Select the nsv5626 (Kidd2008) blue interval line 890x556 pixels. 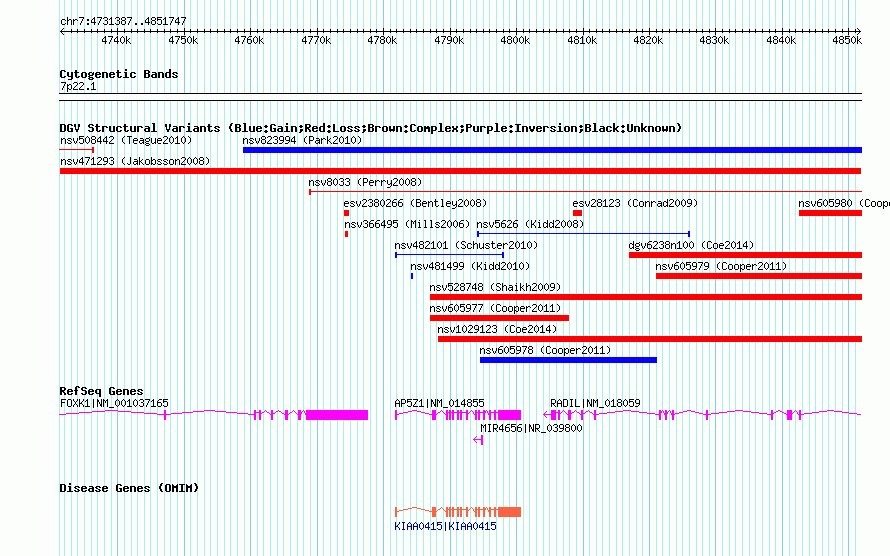[583, 234]
